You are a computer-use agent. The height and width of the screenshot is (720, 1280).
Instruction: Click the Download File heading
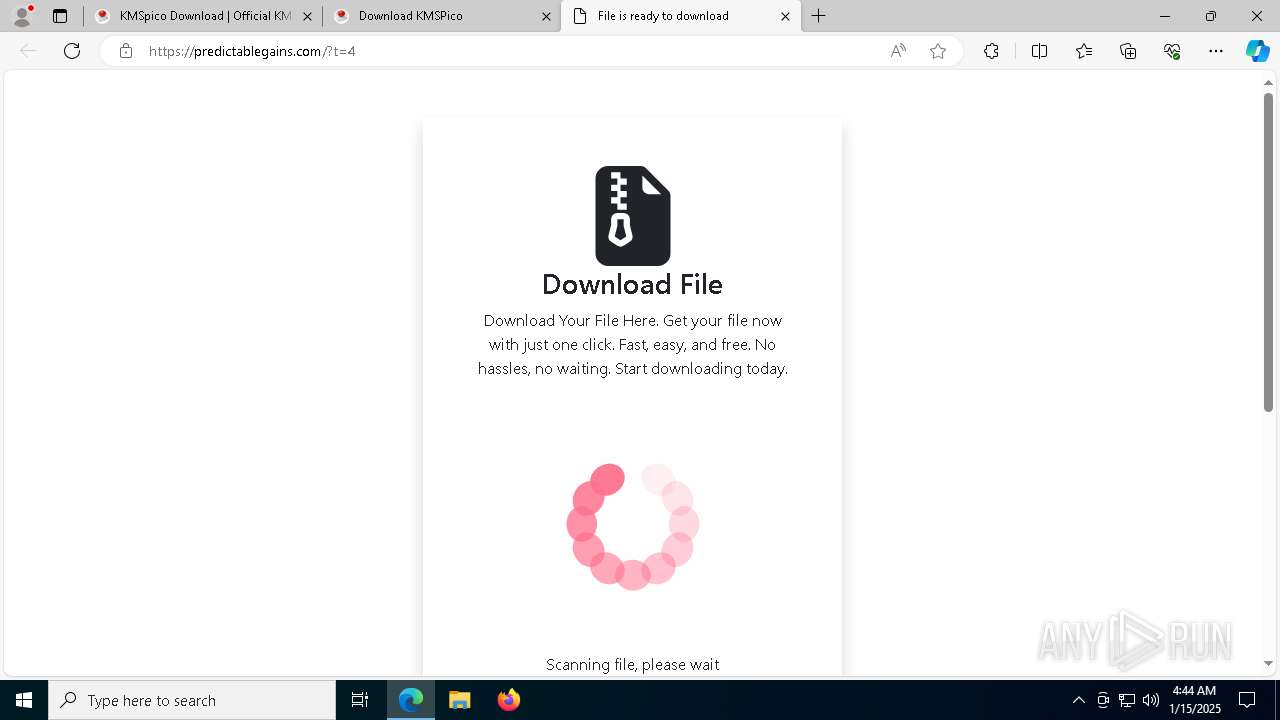(632, 284)
